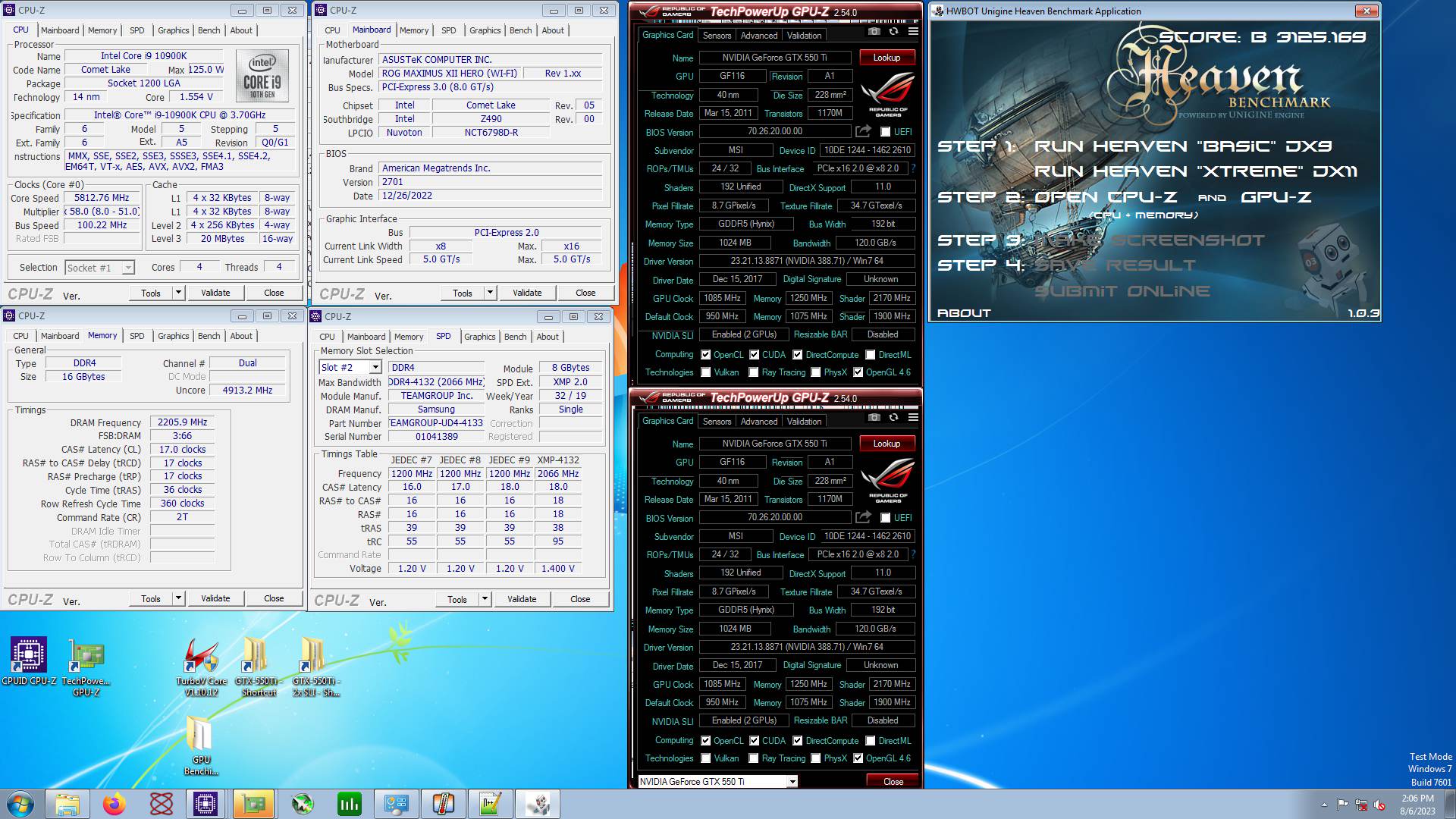Open the Socket #1 selection dropdown
1456x819 pixels.
coord(99,268)
